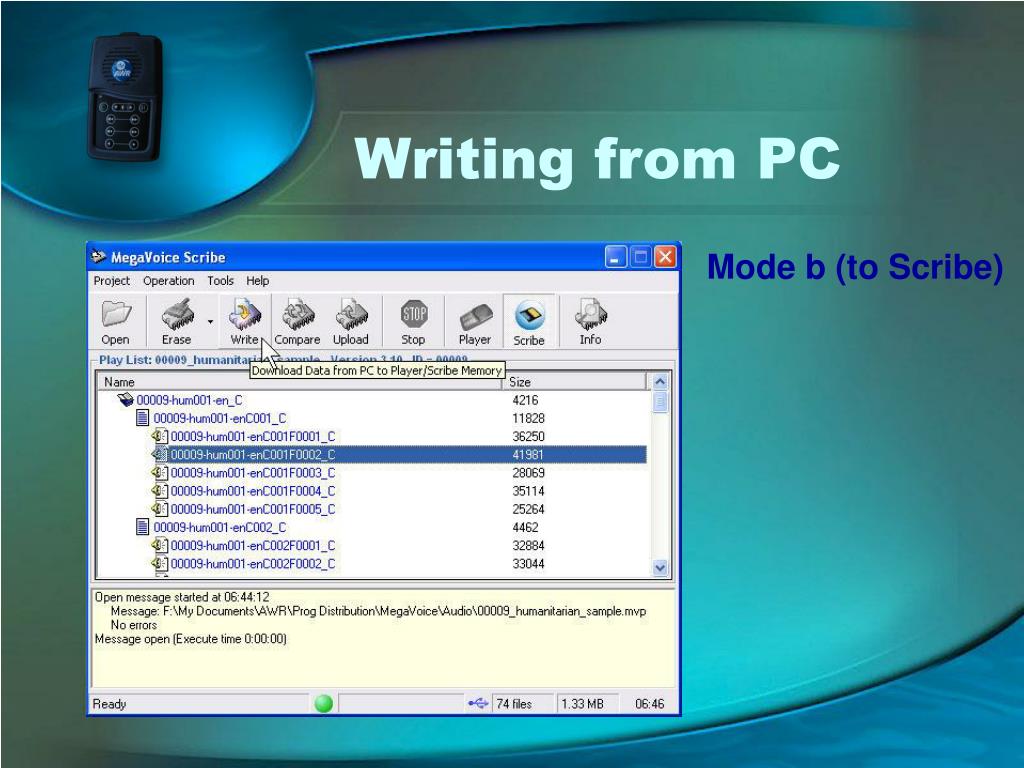The width and height of the screenshot is (1024, 768).
Task: Click the audio icon of 00009-hum001-enC002F0002_C
Action: click(159, 563)
